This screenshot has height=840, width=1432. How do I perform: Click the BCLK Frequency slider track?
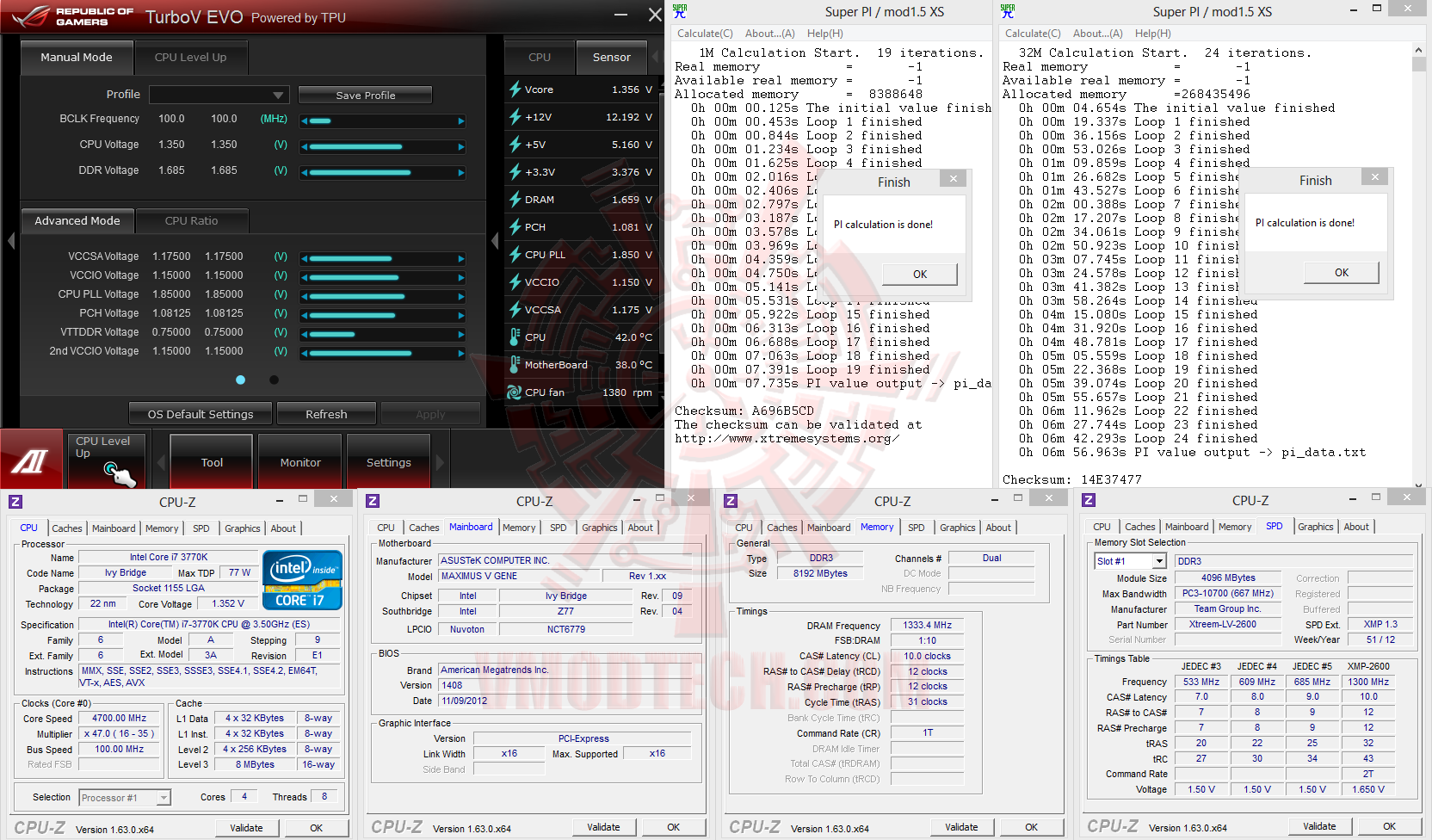tap(383, 121)
